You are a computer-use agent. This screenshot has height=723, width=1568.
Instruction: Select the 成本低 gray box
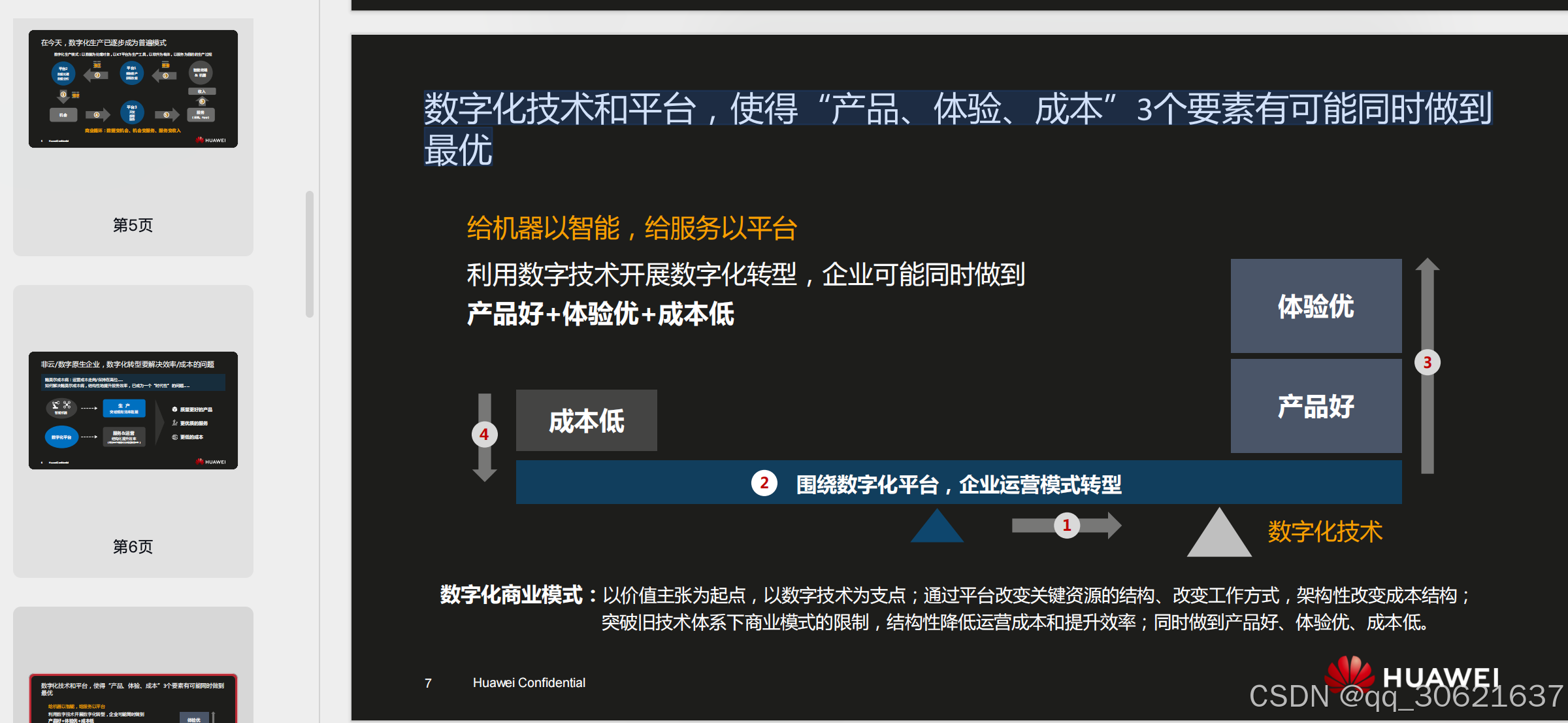pos(586,420)
